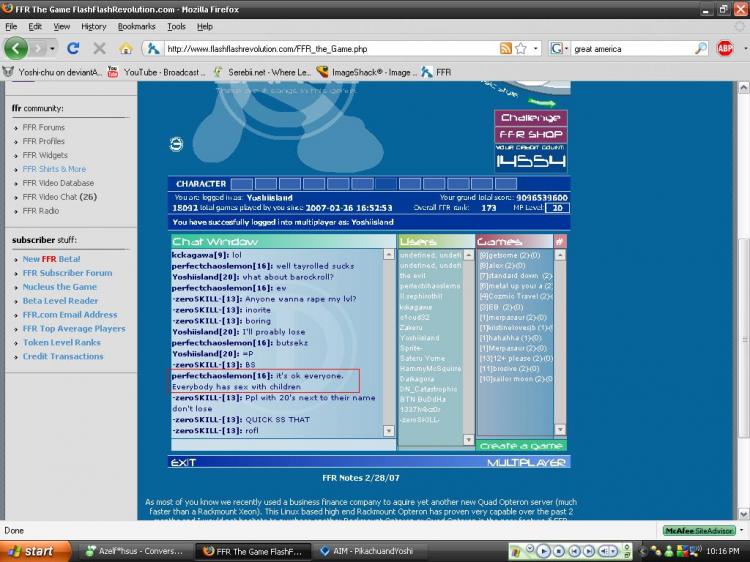
Task: Open the Bookmarks menu
Action: tap(136, 26)
